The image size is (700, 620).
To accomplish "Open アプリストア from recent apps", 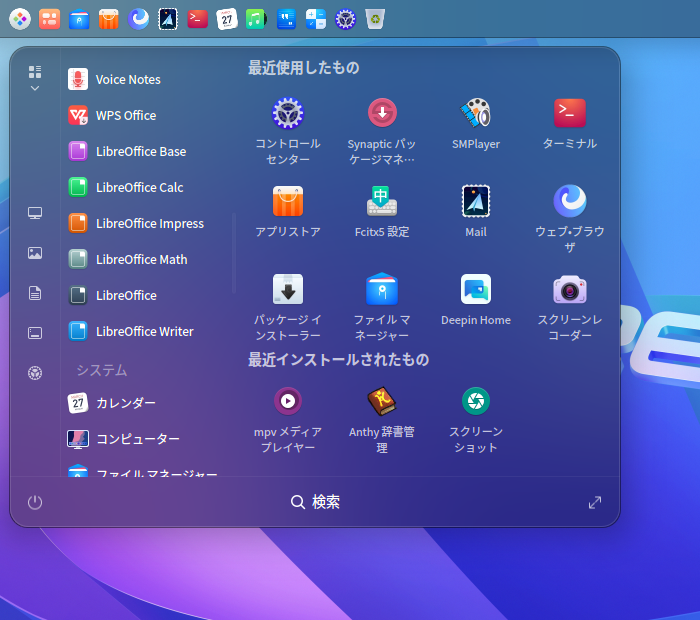I will [288, 202].
